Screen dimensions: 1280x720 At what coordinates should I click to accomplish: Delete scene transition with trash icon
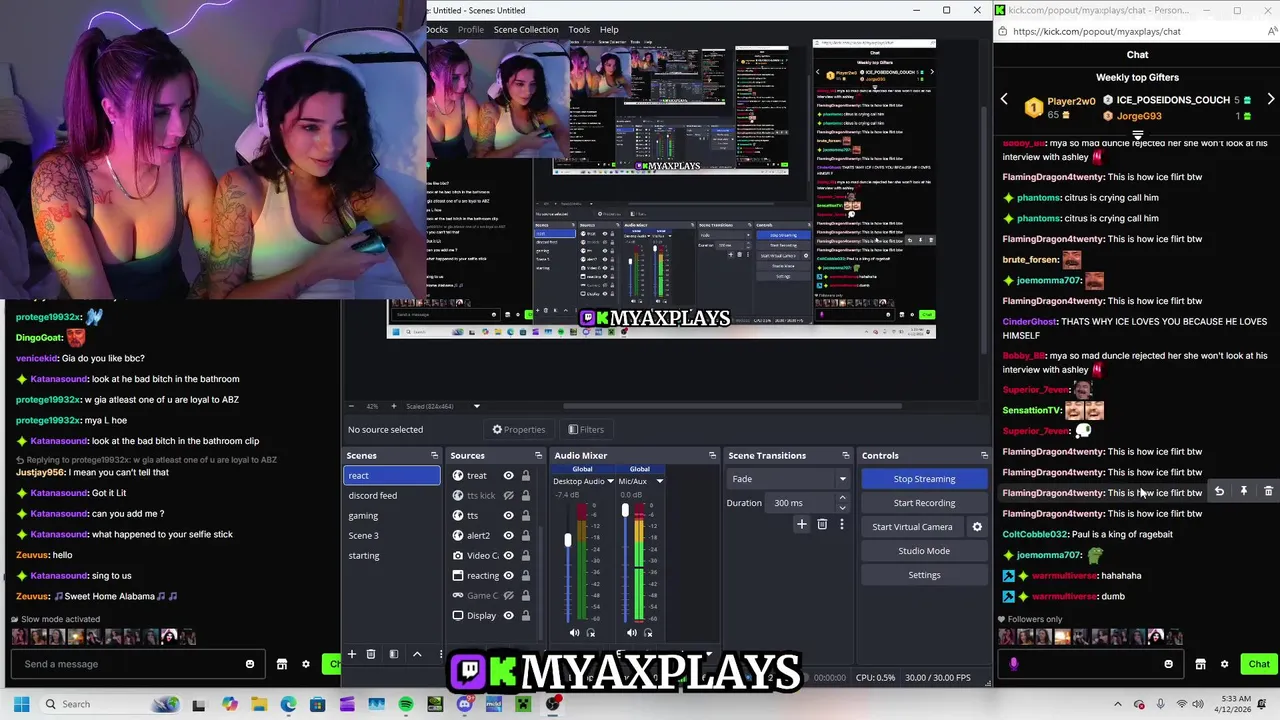tap(822, 524)
